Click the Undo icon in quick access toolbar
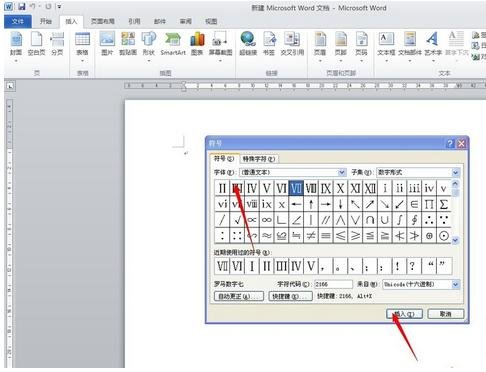The width and height of the screenshot is (486, 372). tap(33, 7)
